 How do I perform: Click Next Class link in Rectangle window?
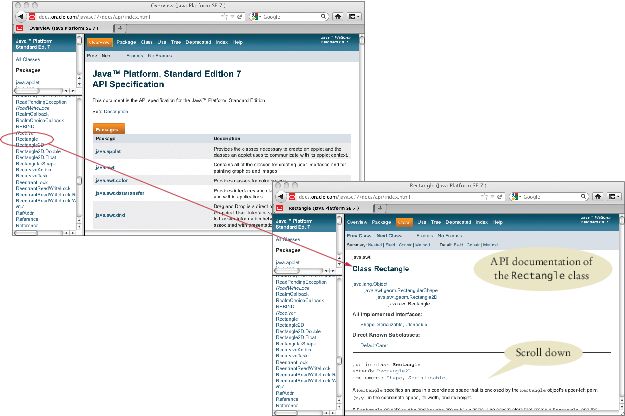tap(389, 236)
